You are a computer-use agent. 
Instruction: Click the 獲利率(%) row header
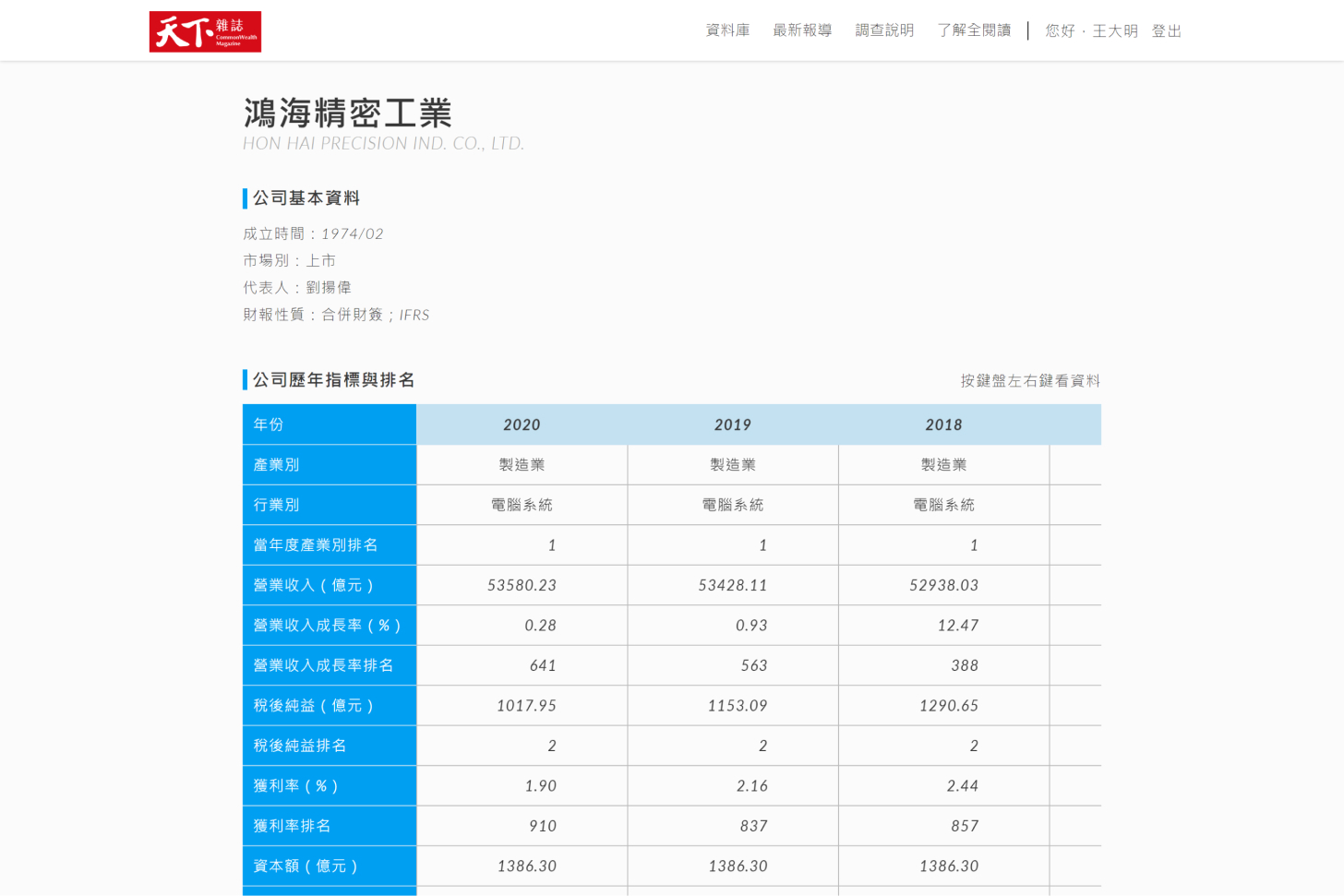330,786
